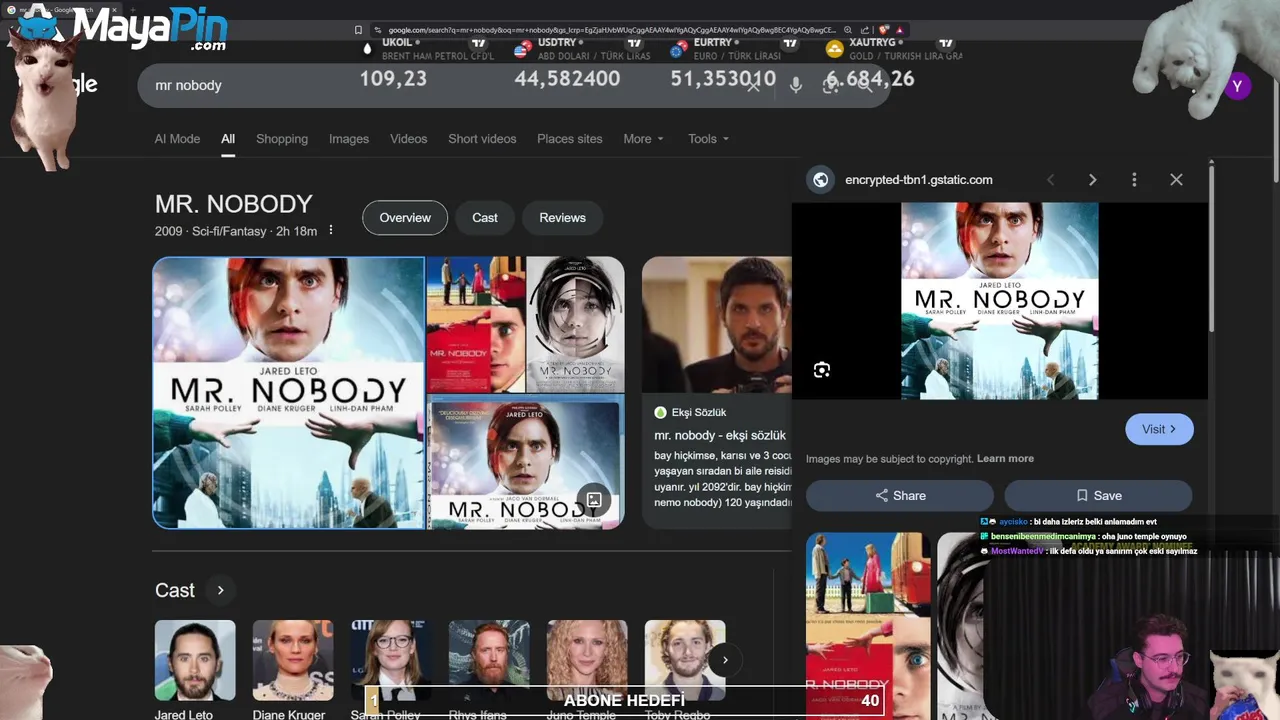
Task: Go to next image in preview panel
Action: [1092, 180]
